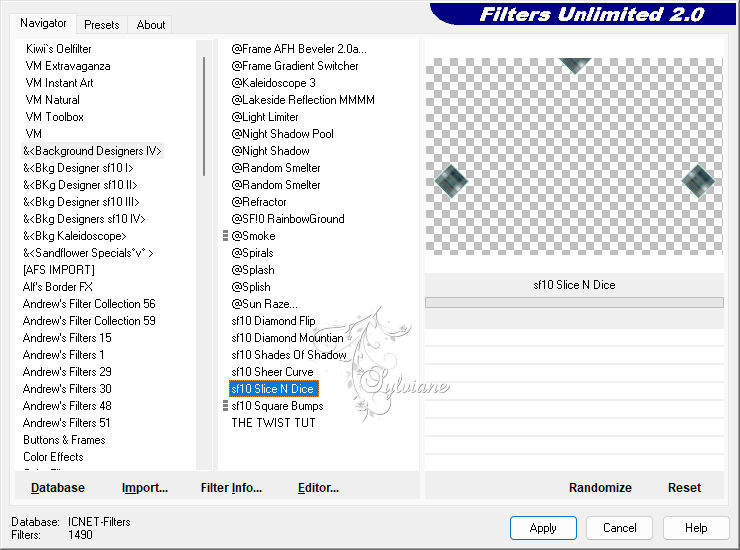The image size is (740, 550).
Task: Select &<Bkg Kaleidoscope> category
Action: pyautogui.click(x=75, y=236)
